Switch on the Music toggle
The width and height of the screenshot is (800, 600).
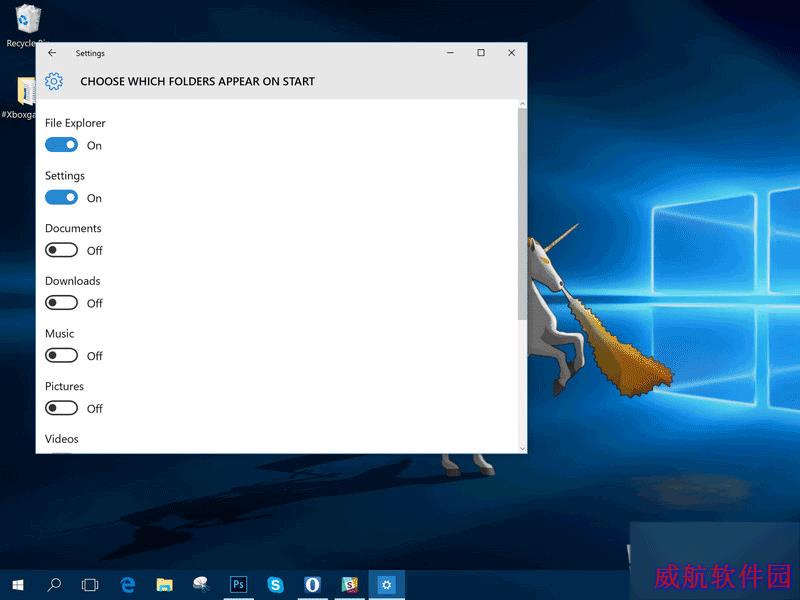(x=61, y=355)
